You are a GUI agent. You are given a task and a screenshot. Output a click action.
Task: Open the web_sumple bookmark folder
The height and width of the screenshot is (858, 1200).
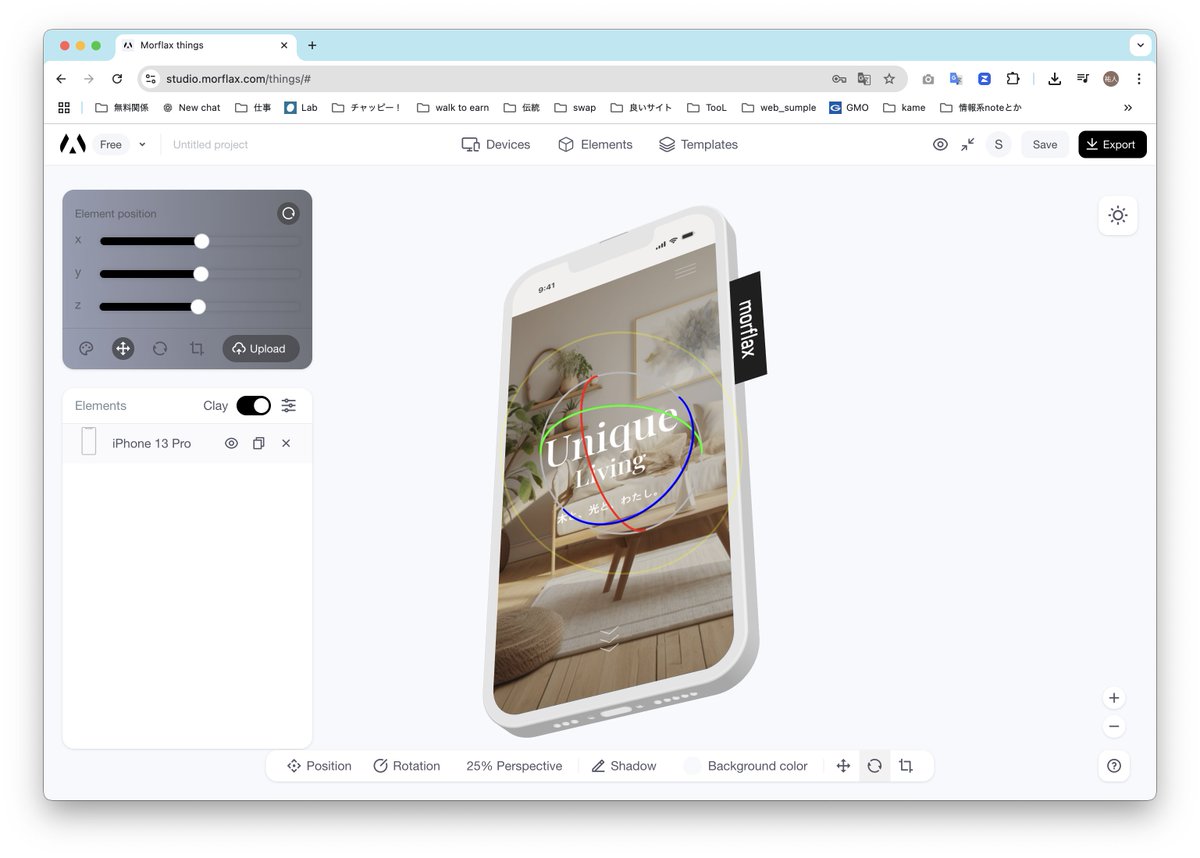pos(779,108)
